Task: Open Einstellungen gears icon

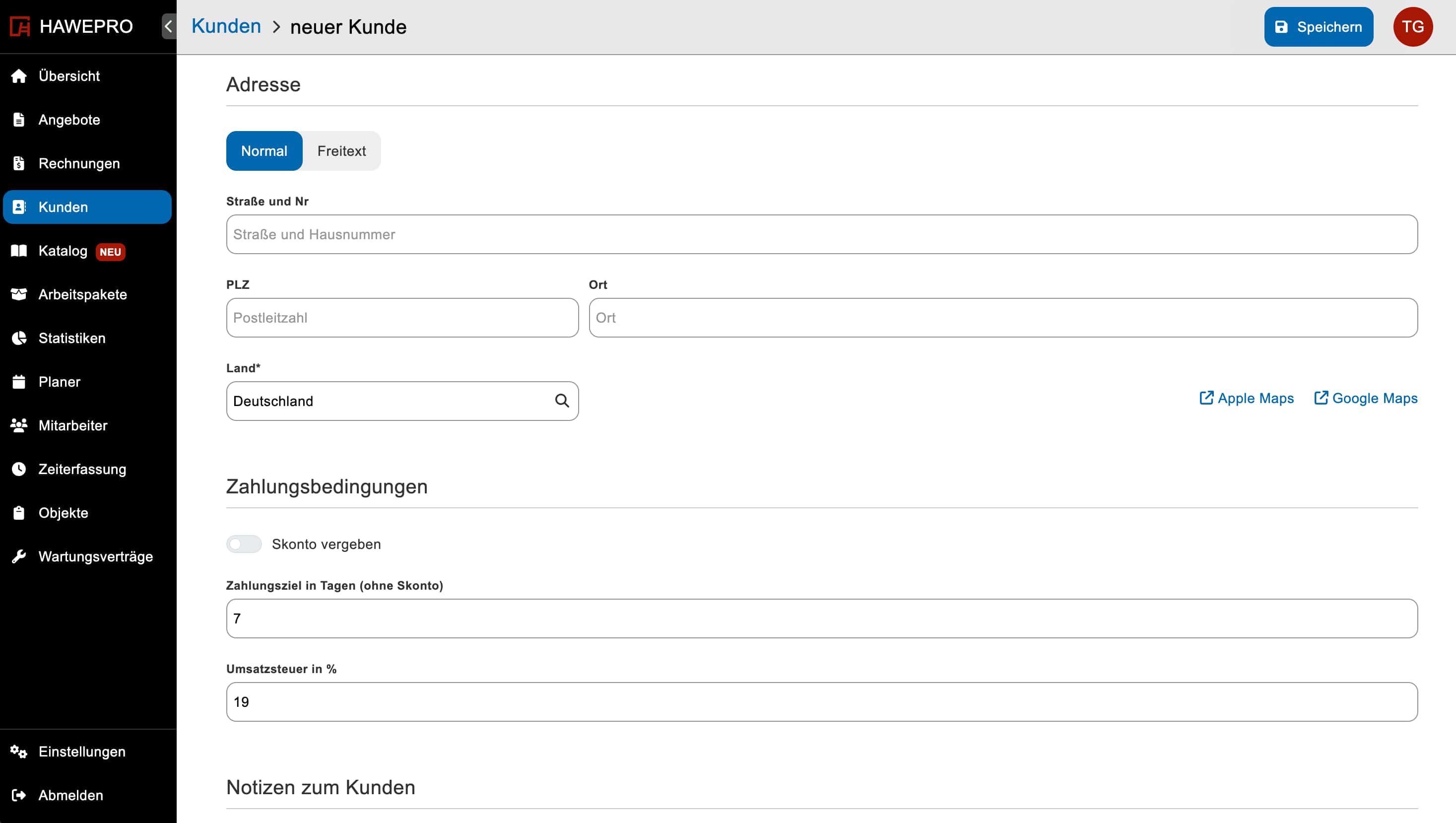Action: [x=19, y=752]
